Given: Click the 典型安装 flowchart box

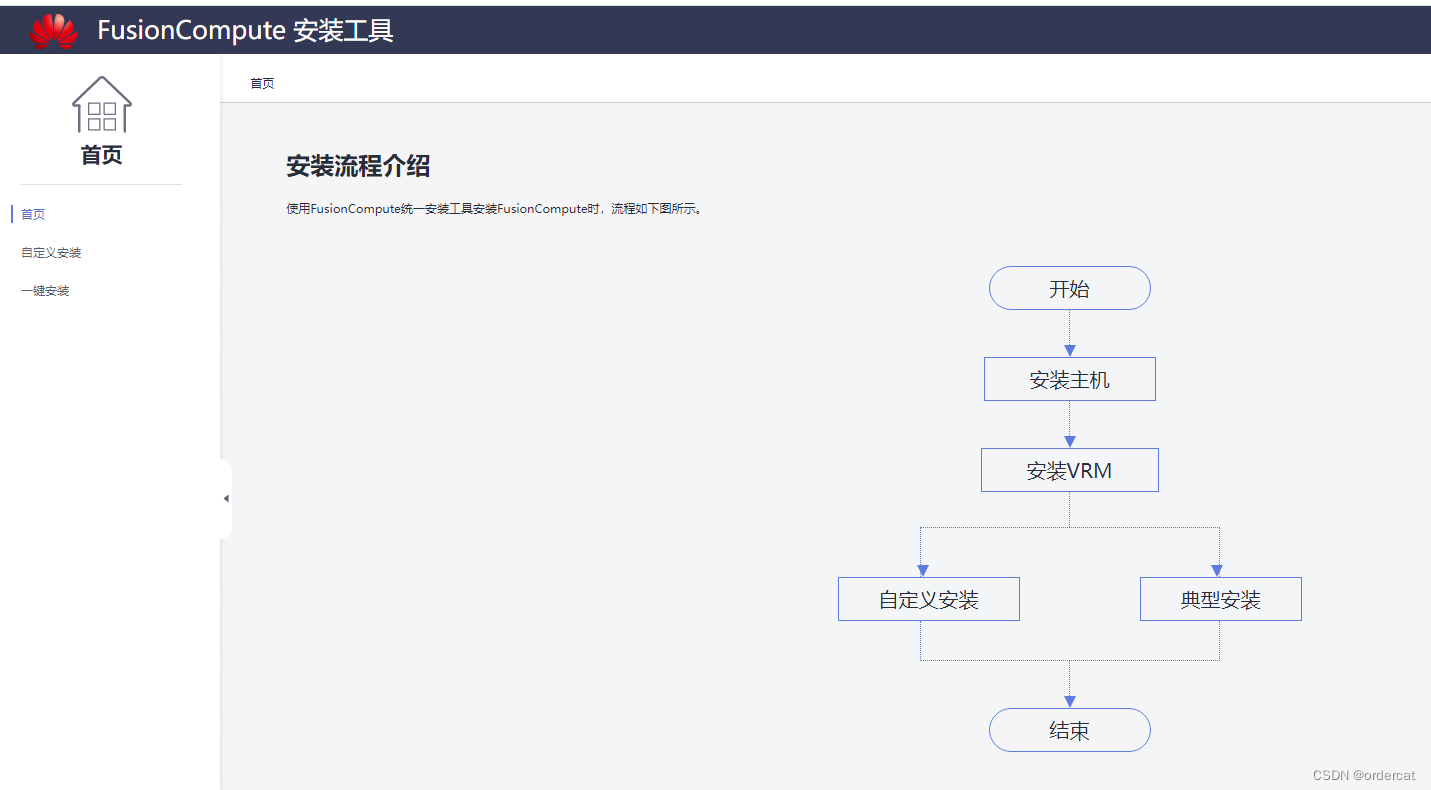Looking at the screenshot, I should coord(1220,599).
